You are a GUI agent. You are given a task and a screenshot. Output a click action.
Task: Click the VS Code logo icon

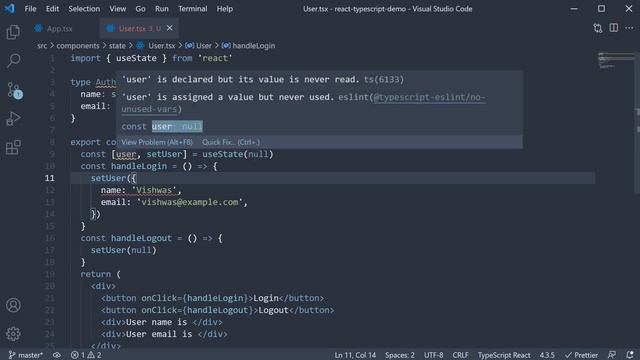click(x=10, y=9)
